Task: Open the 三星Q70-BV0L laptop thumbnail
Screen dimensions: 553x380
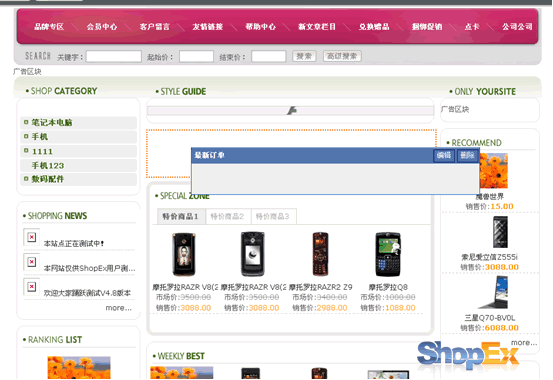Action: 494,292
